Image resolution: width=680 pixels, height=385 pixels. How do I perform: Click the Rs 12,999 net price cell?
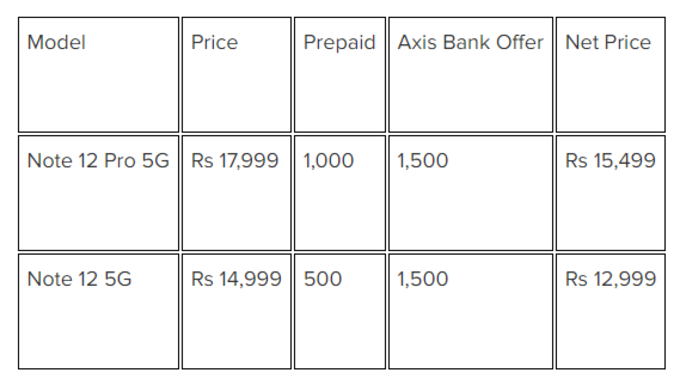[x=611, y=311]
